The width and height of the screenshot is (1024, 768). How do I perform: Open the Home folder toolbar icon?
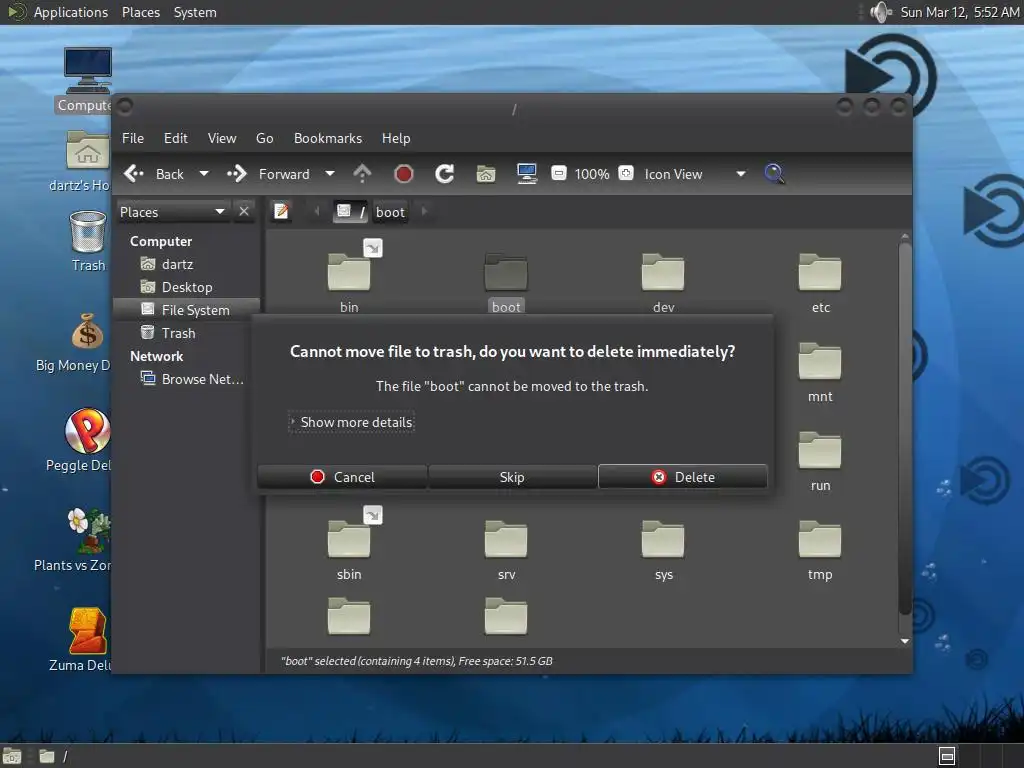[x=486, y=174]
